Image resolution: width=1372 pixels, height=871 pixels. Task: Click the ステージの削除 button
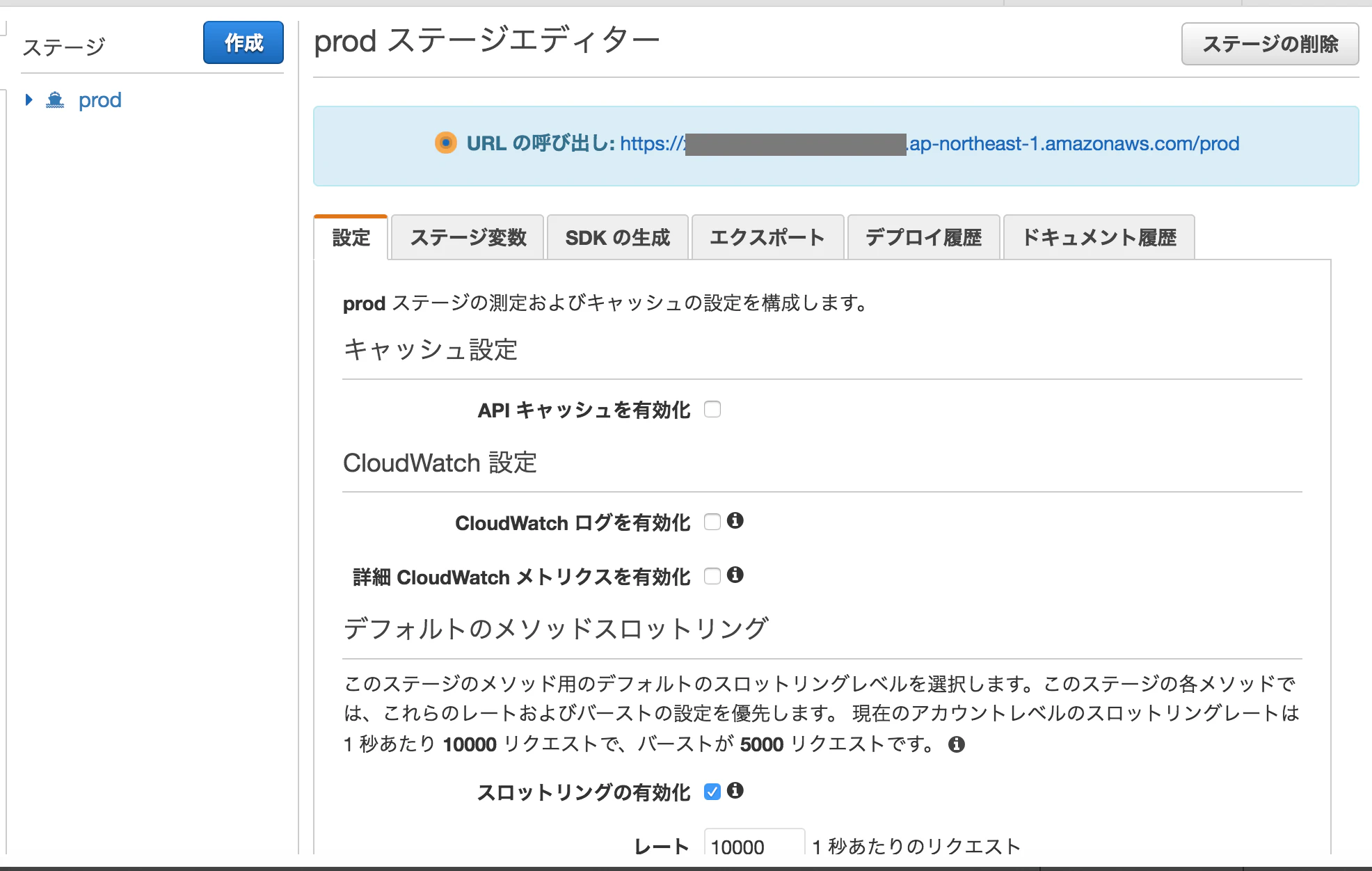(1270, 44)
